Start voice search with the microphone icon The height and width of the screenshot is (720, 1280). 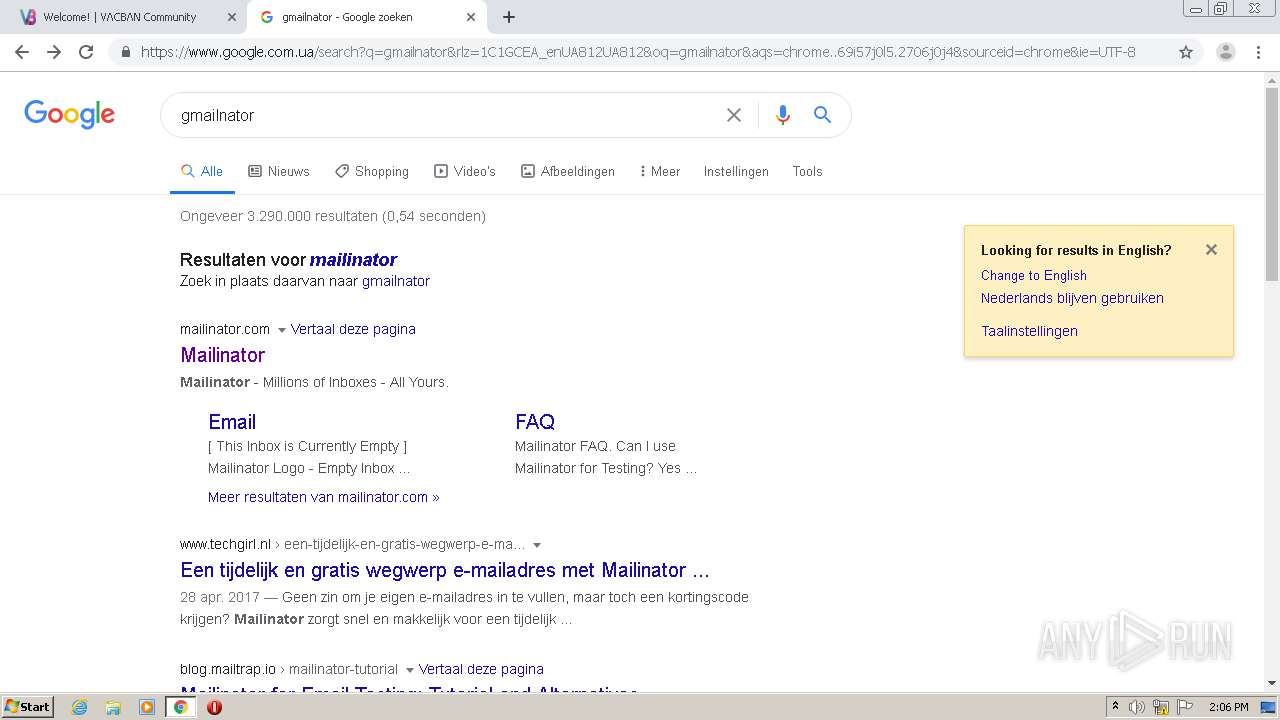[x=783, y=115]
